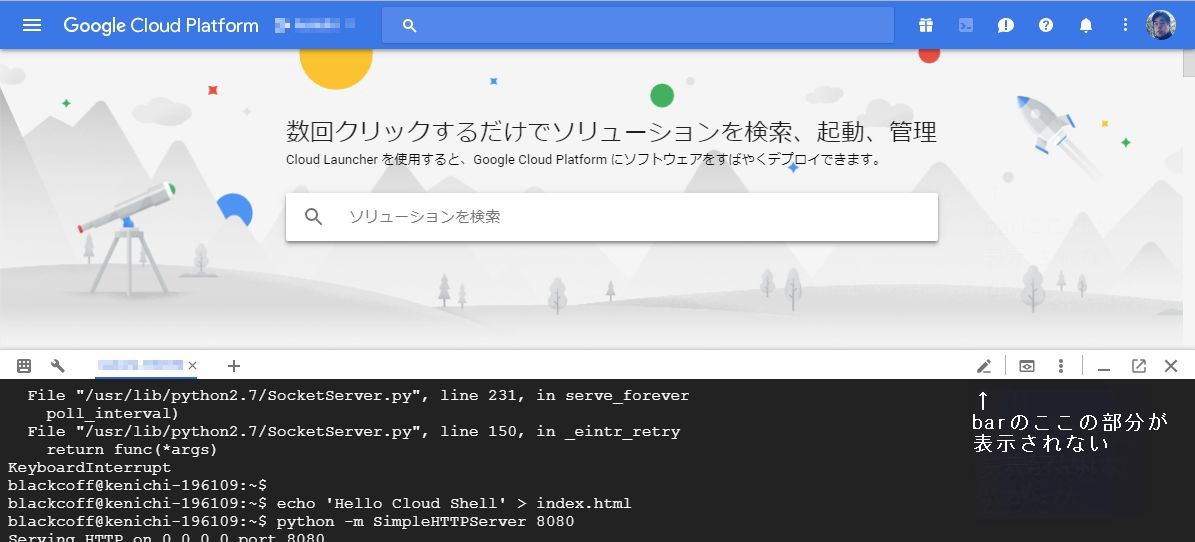The height and width of the screenshot is (542, 1195).
Task: Open the header three-dot settings menu
Action: coord(1125,25)
